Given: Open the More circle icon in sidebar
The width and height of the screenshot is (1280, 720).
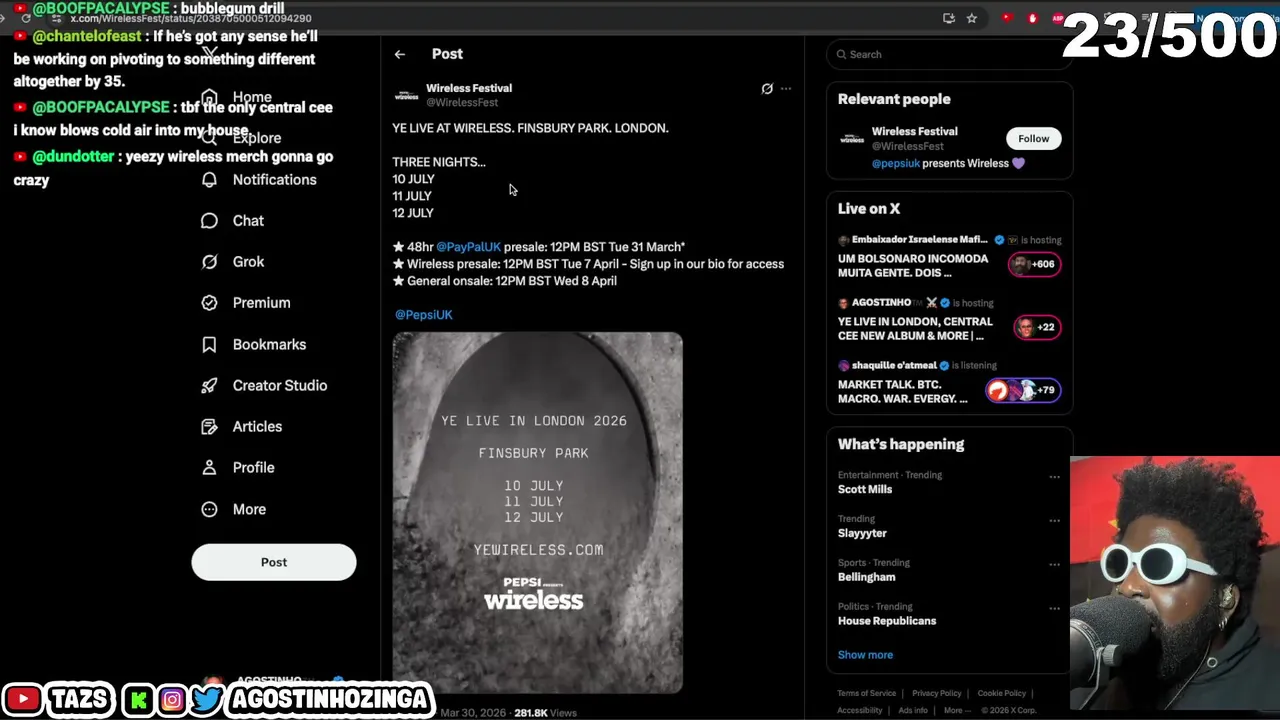Looking at the screenshot, I should tap(209, 510).
